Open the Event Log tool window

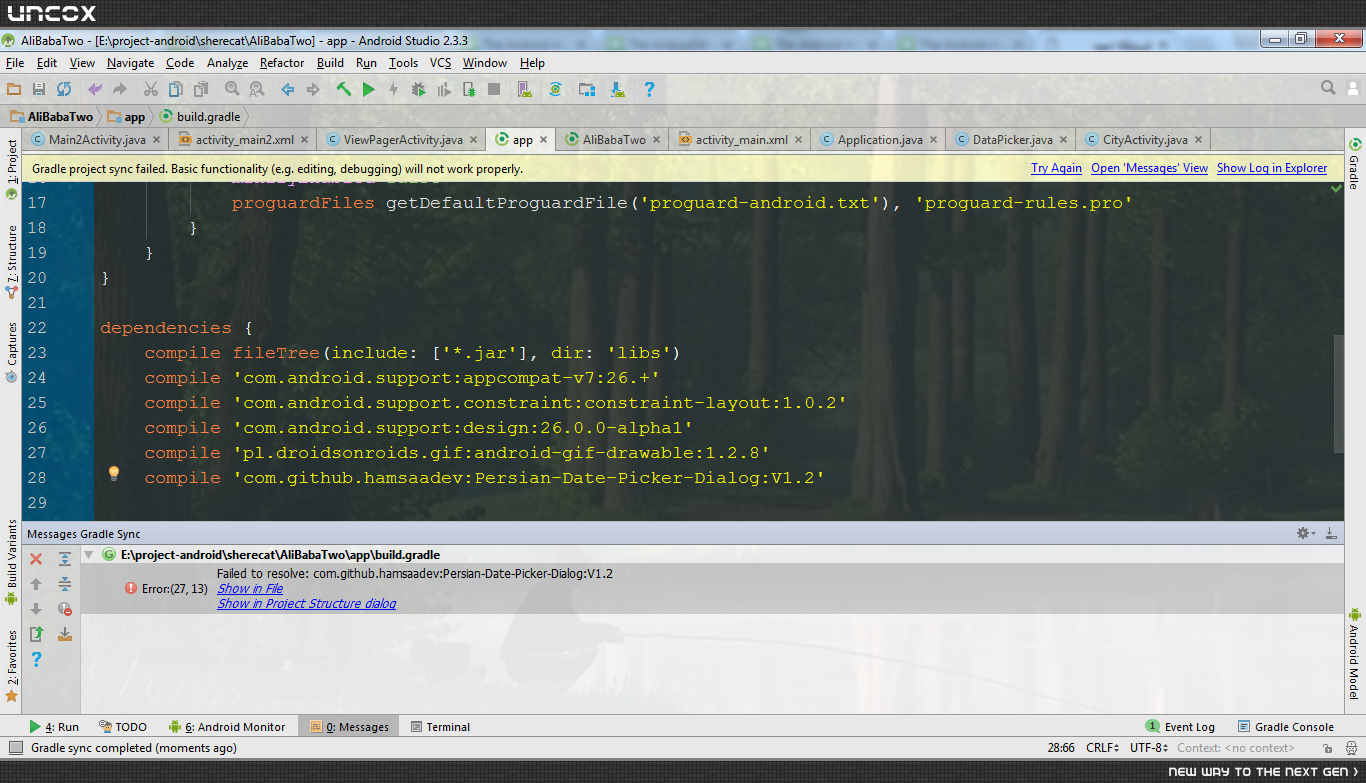pos(1180,727)
